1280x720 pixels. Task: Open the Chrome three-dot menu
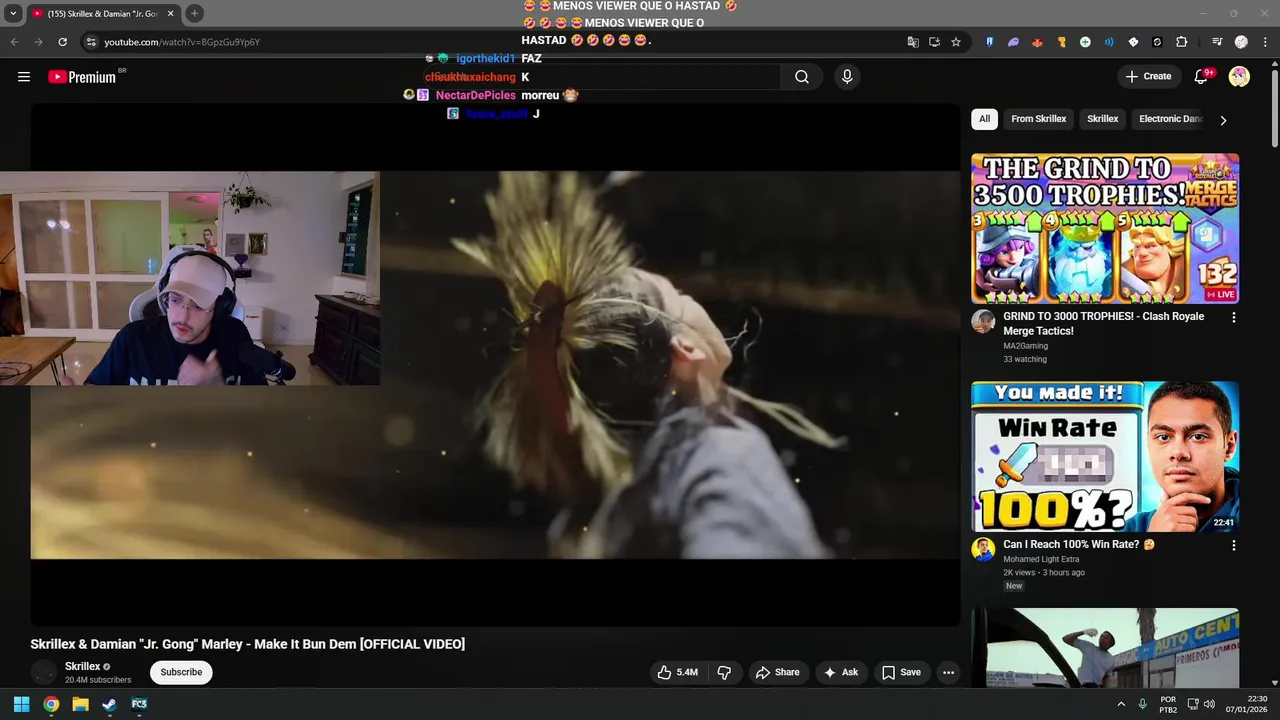click(1266, 42)
